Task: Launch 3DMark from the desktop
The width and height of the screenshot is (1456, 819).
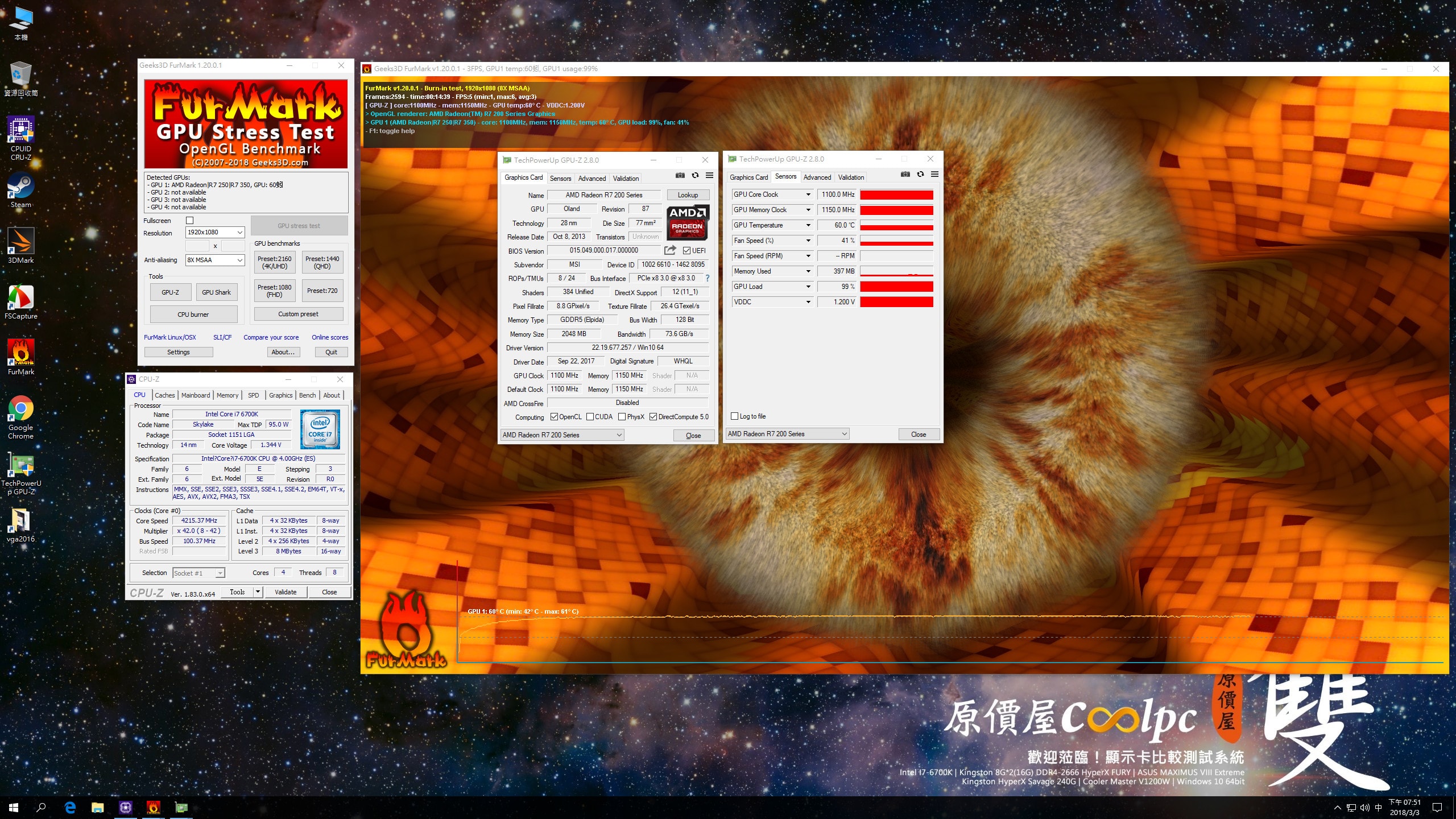Action: coord(21,246)
